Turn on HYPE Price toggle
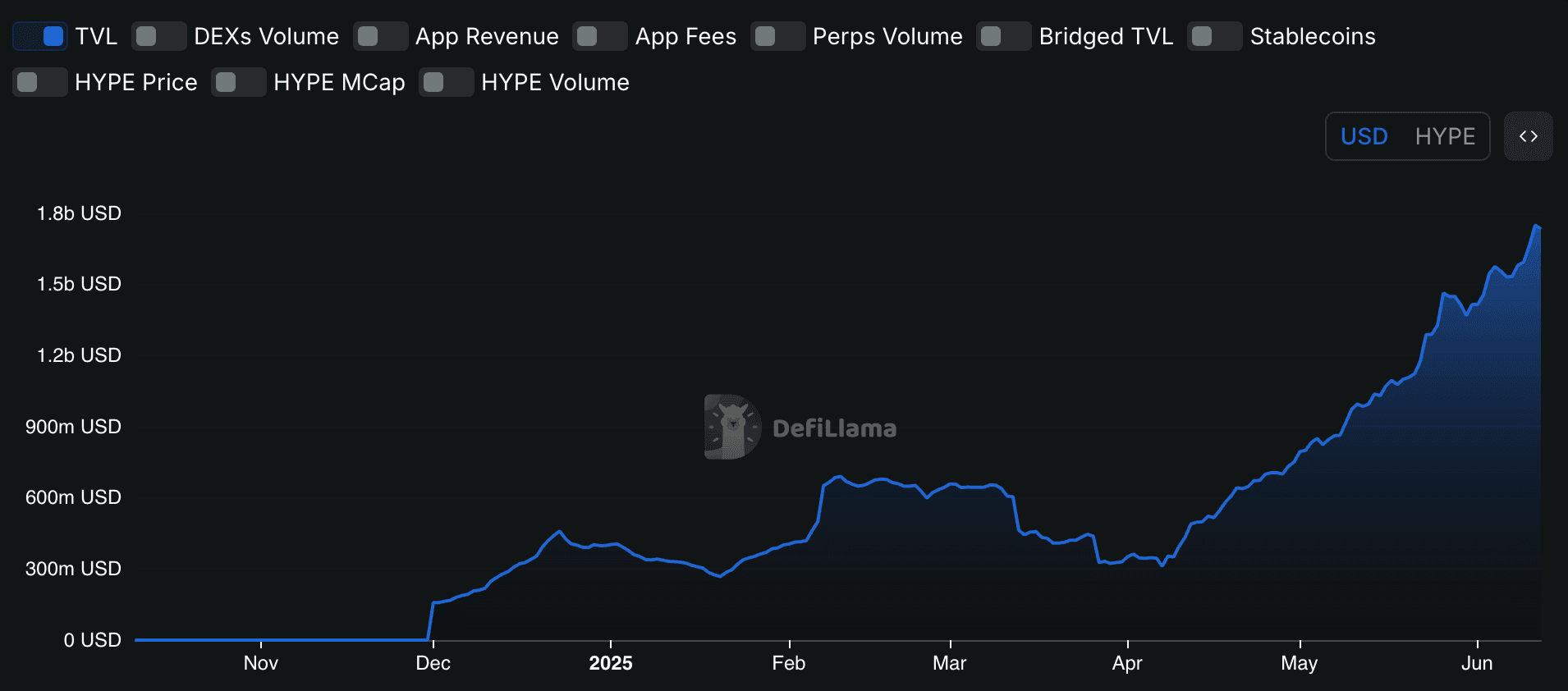 click(39, 82)
